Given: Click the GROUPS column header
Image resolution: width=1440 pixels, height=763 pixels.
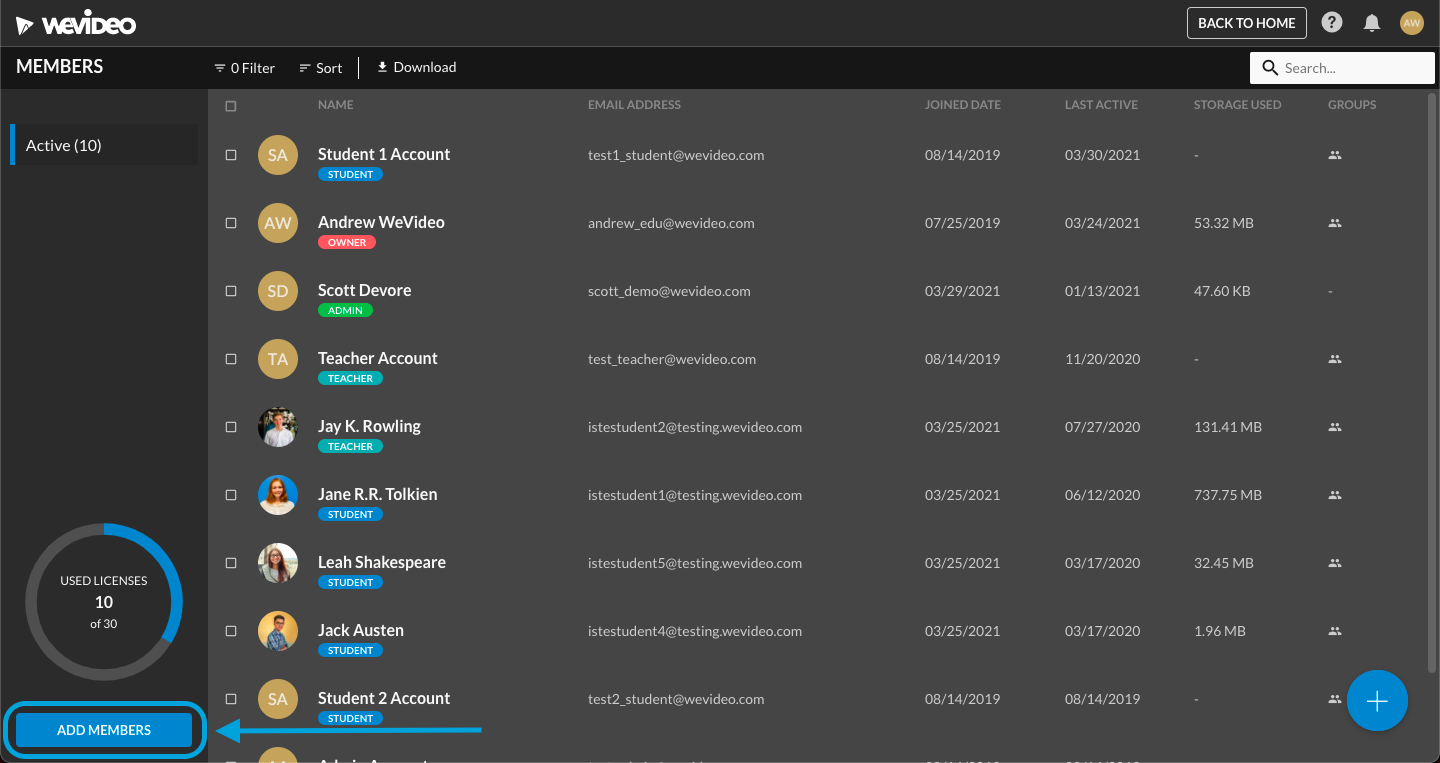Looking at the screenshot, I should point(1352,105).
